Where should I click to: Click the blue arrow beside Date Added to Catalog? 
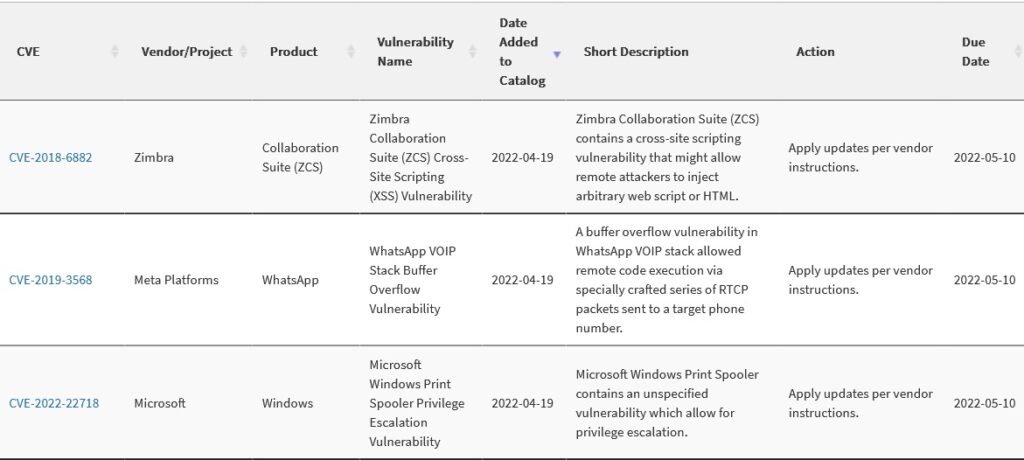(557, 55)
